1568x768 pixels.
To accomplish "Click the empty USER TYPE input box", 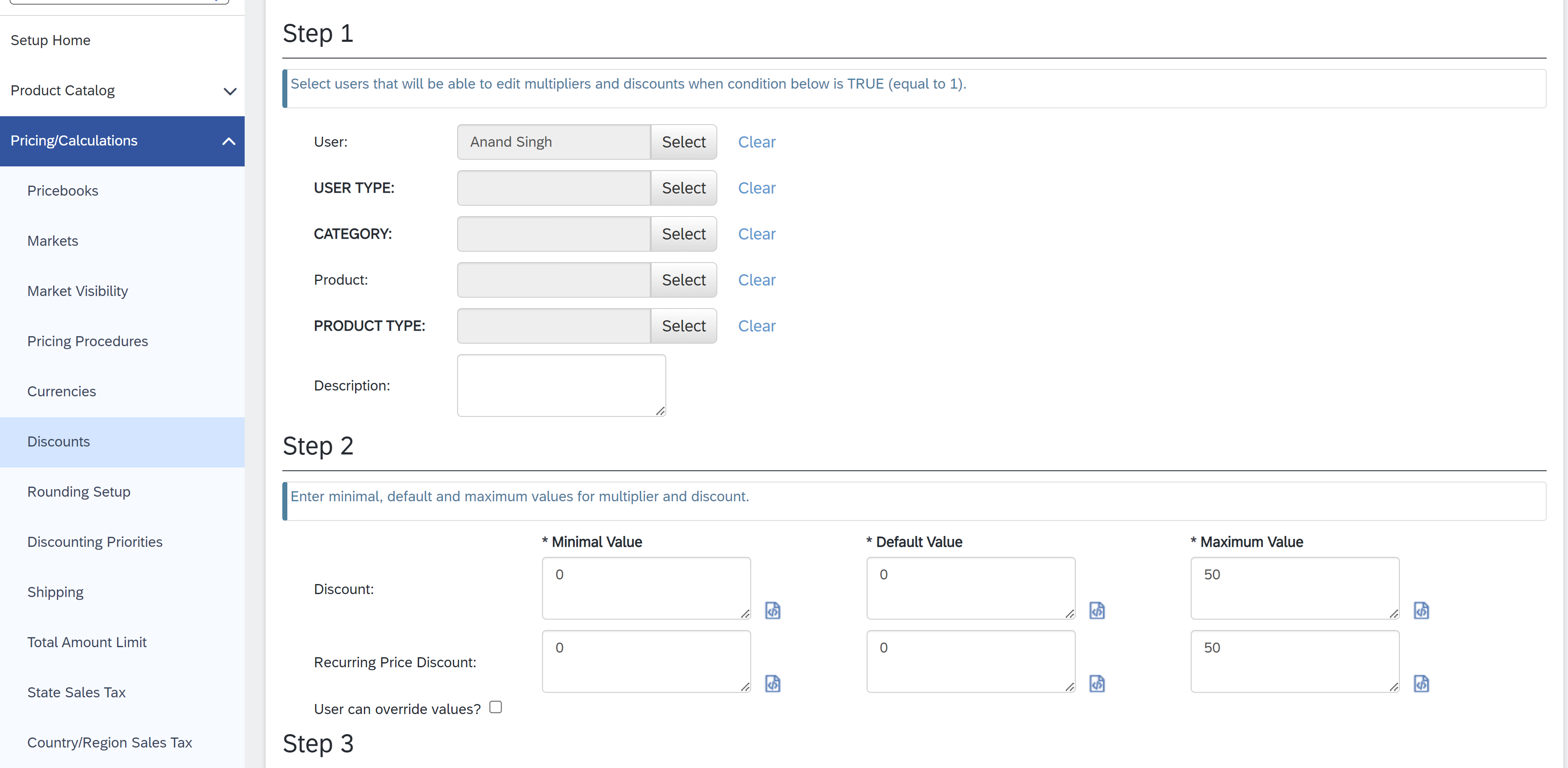I will pos(554,188).
